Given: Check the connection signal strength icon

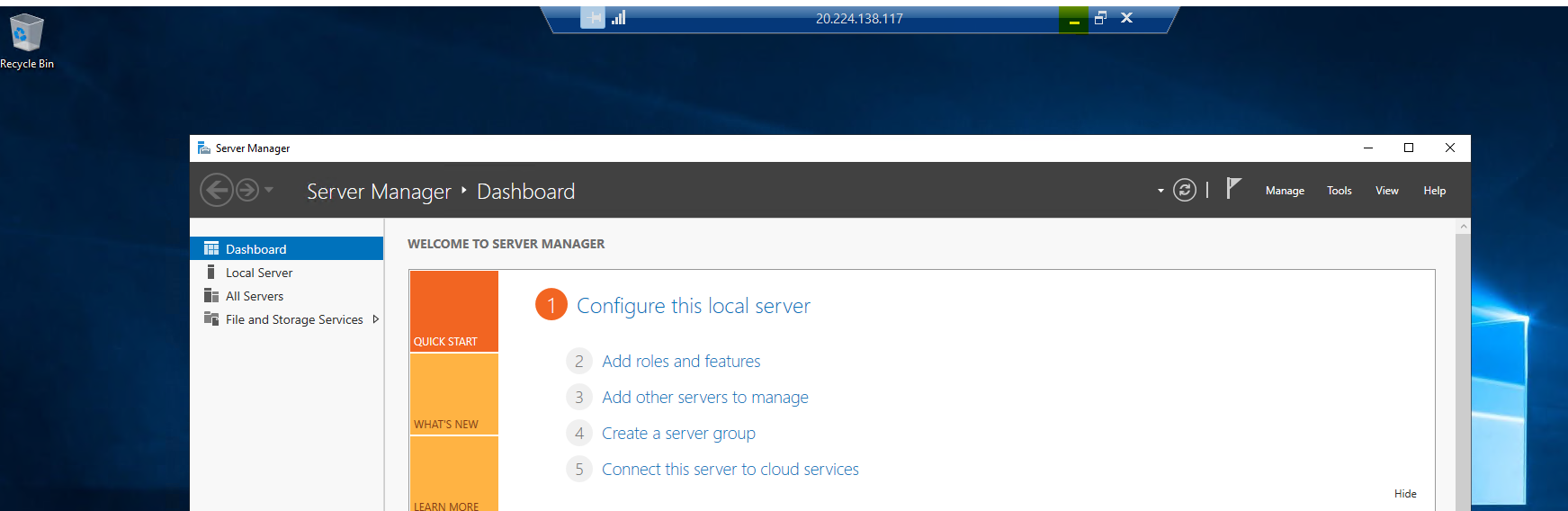Looking at the screenshot, I should pos(618,18).
